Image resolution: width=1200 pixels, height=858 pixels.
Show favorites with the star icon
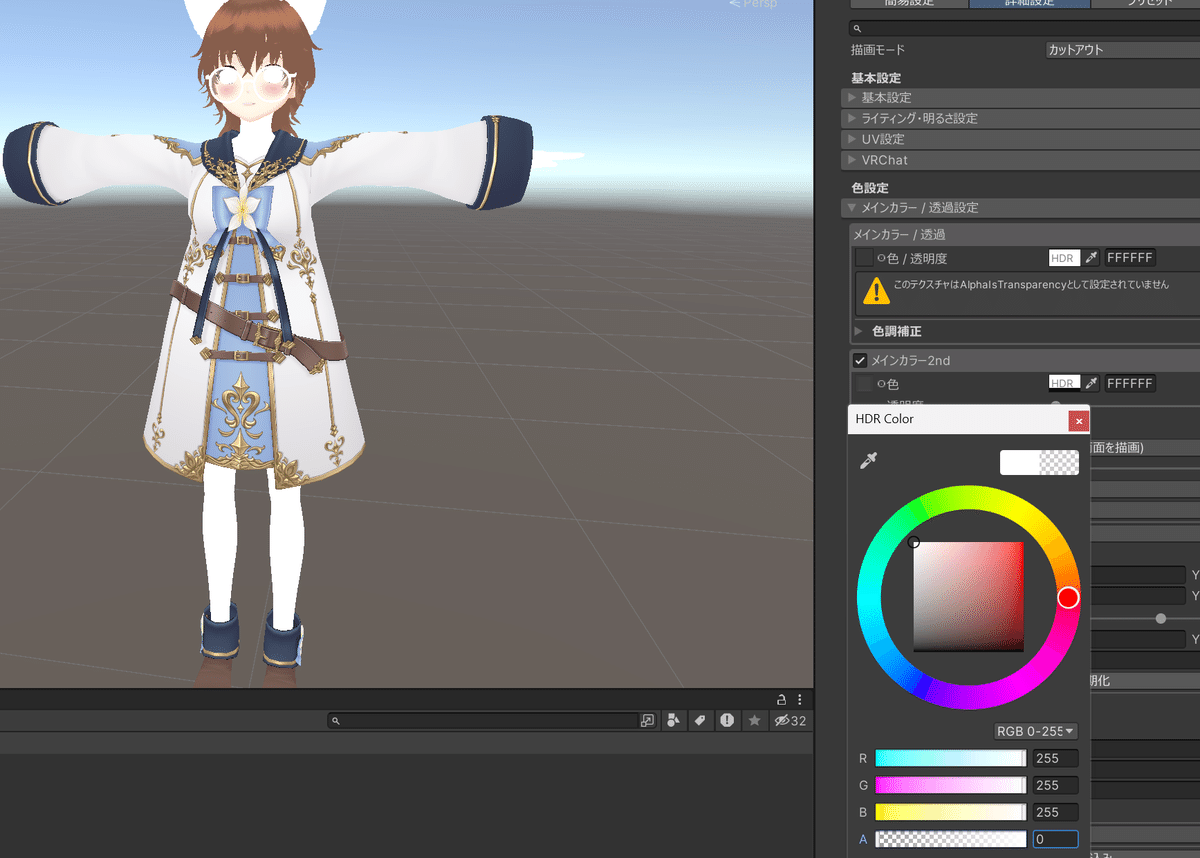click(x=754, y=720)
